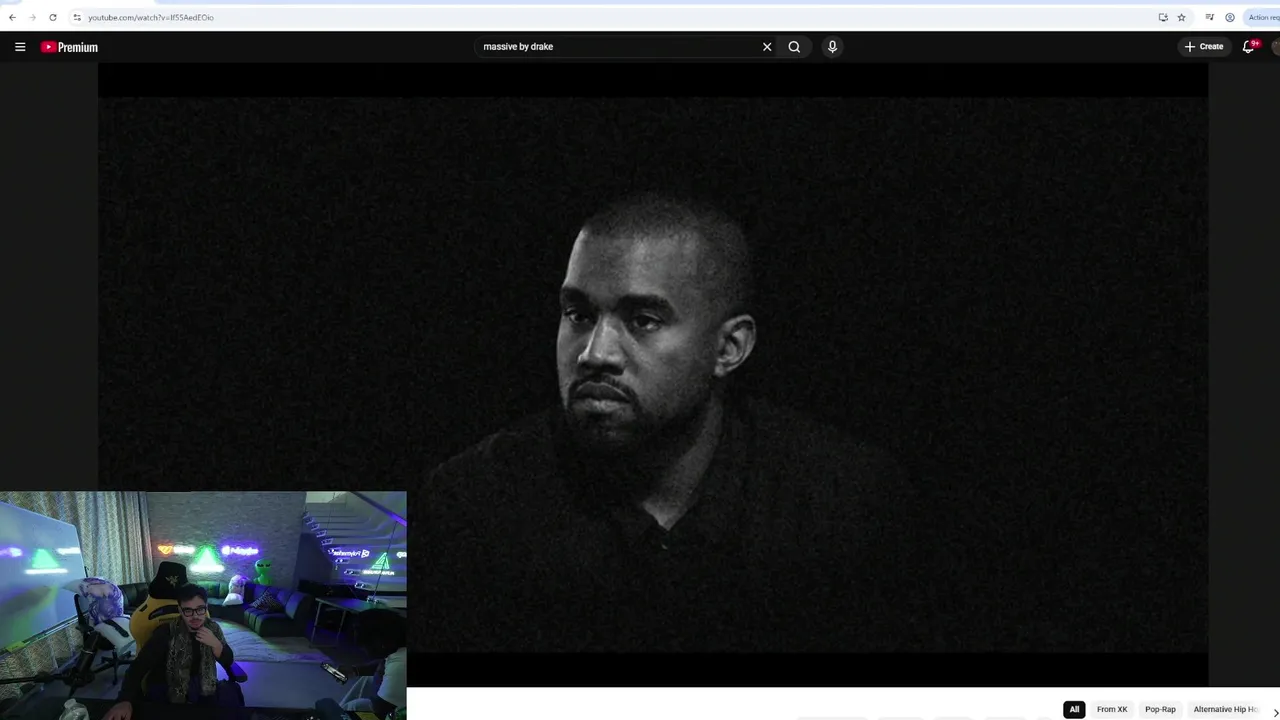Select the youtube.com address bar URL

click(x=150, y=17)
